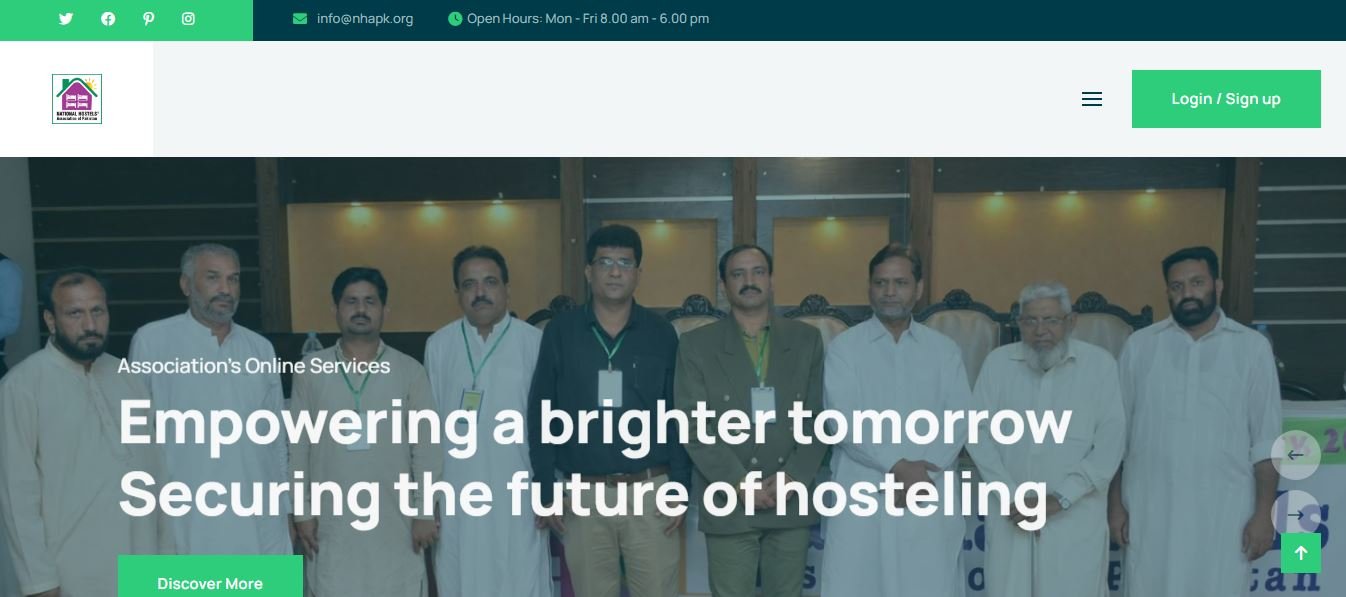Open the hamburger navigation menu
This screenshot has height=597, width=1346.
(1092, 99)
